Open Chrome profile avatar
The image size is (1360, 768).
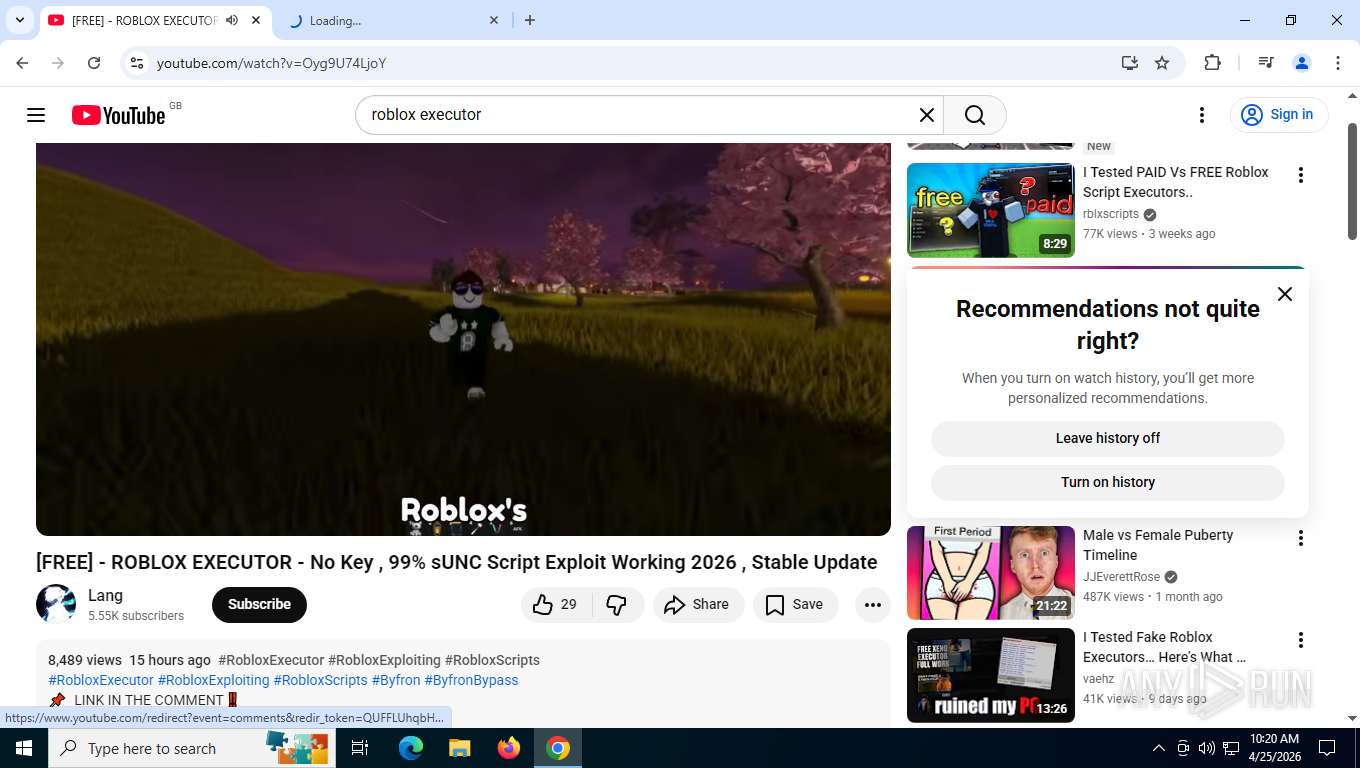pos(1302,63)
